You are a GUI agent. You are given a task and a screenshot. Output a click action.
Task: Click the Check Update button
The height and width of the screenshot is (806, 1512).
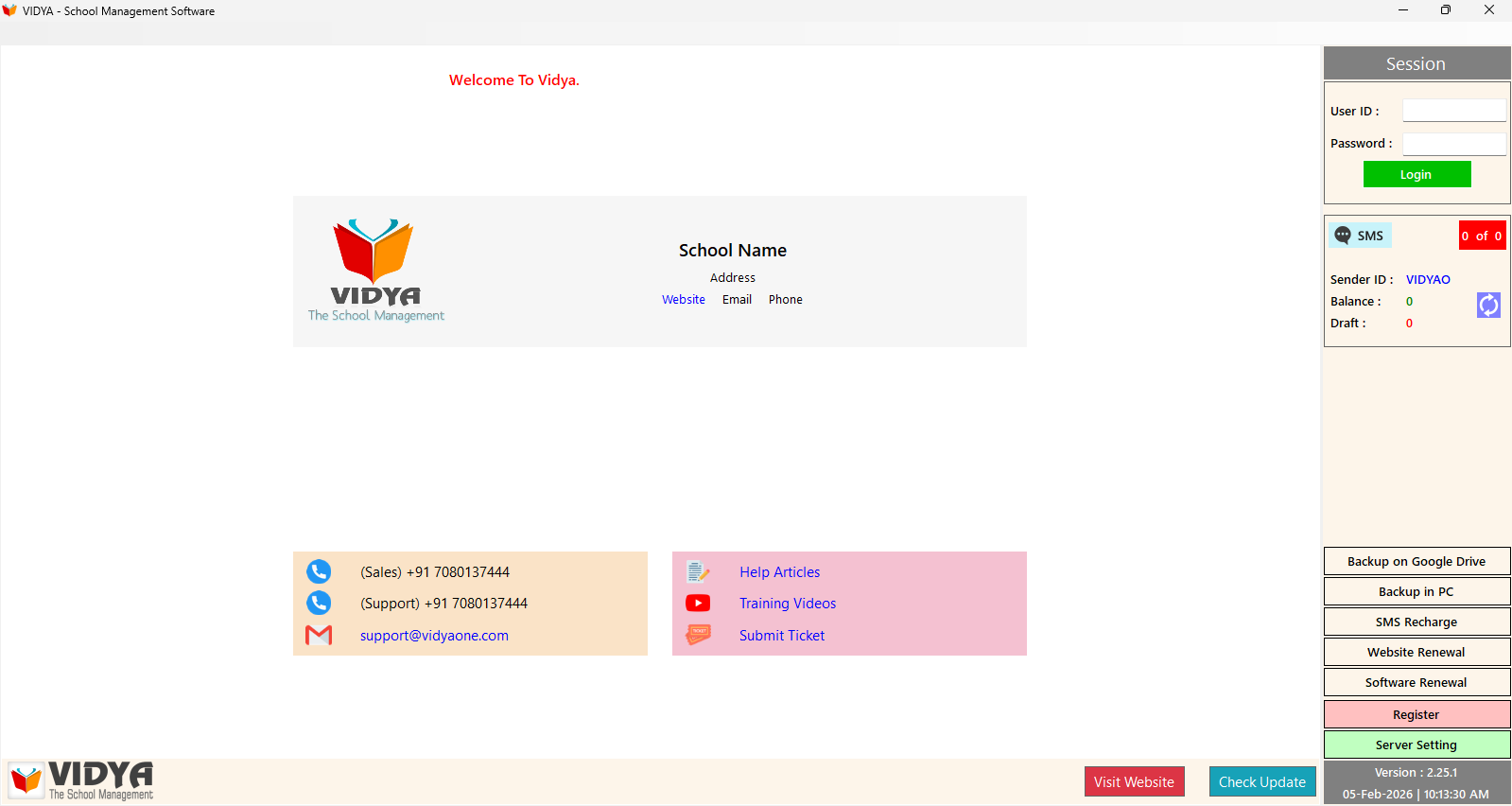pyautogui.click(x=1261, y=782)
